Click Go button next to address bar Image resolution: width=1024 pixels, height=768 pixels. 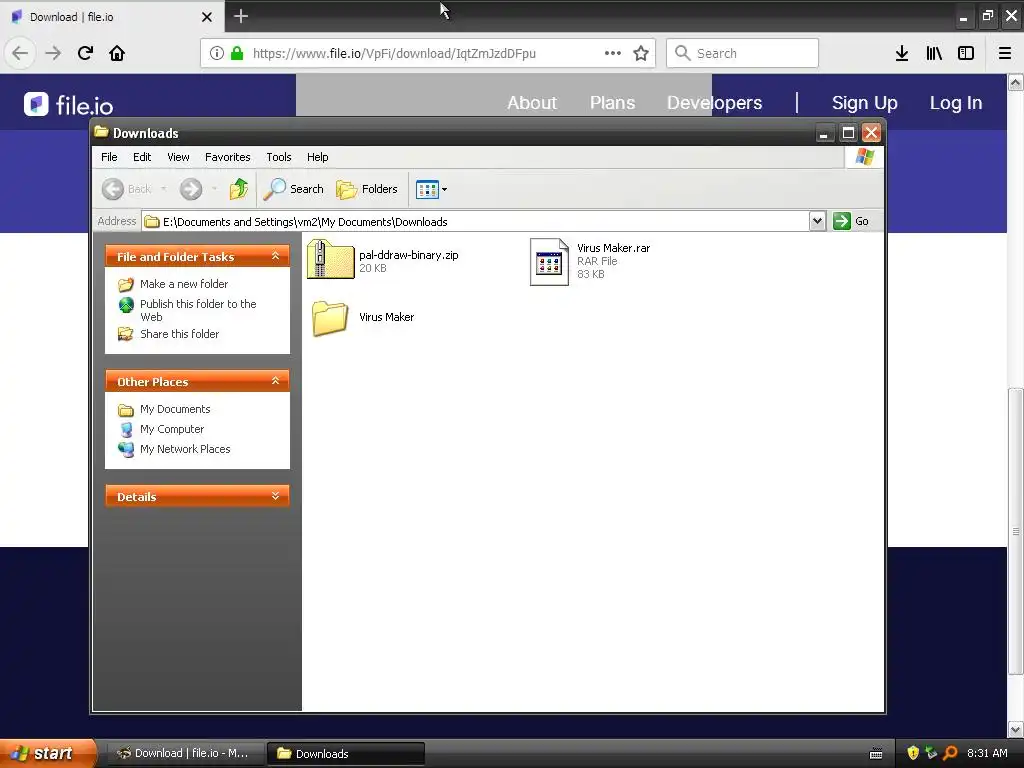click(x=851, y=221)
